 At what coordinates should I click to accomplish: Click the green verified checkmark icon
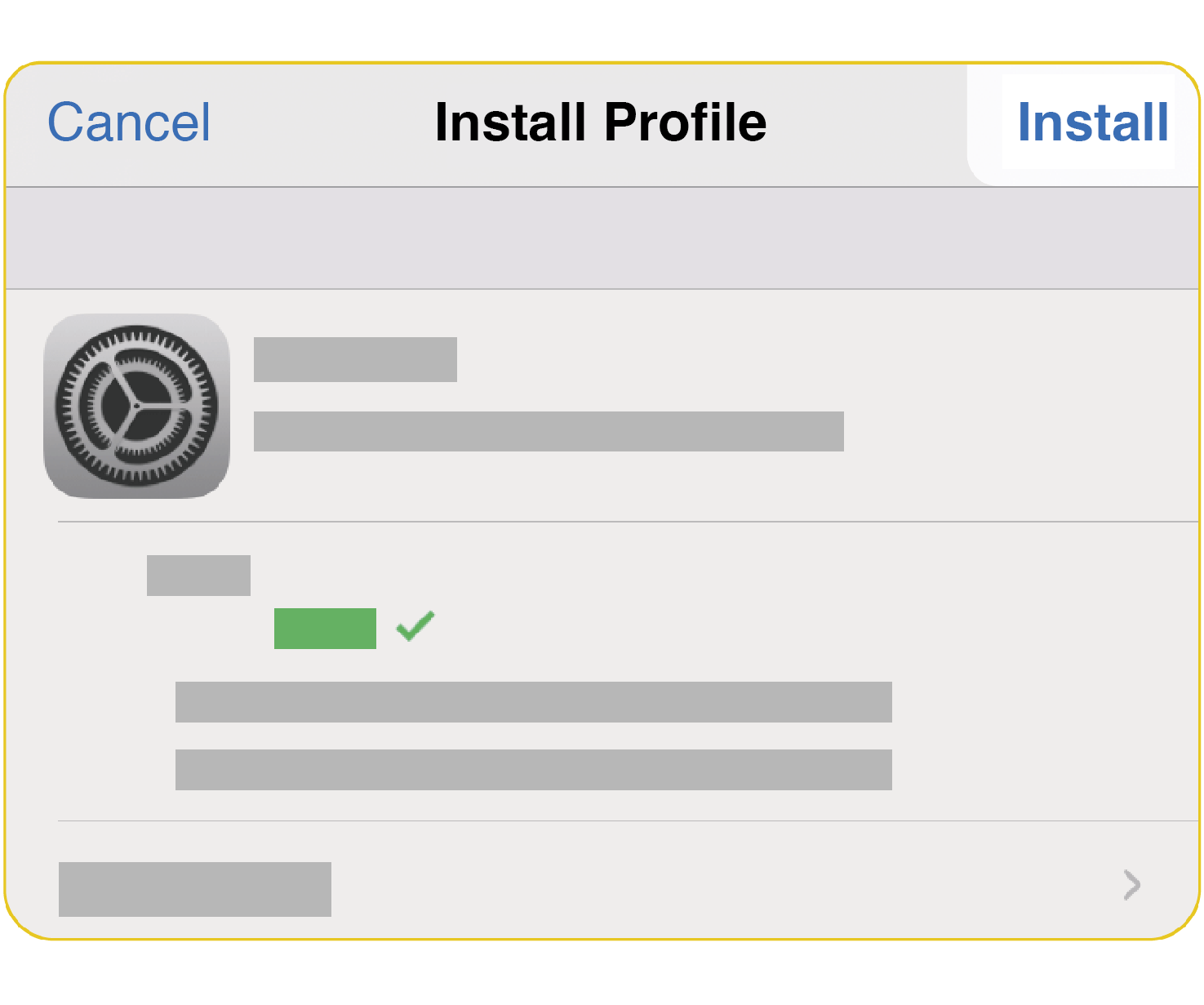point(415,626)
